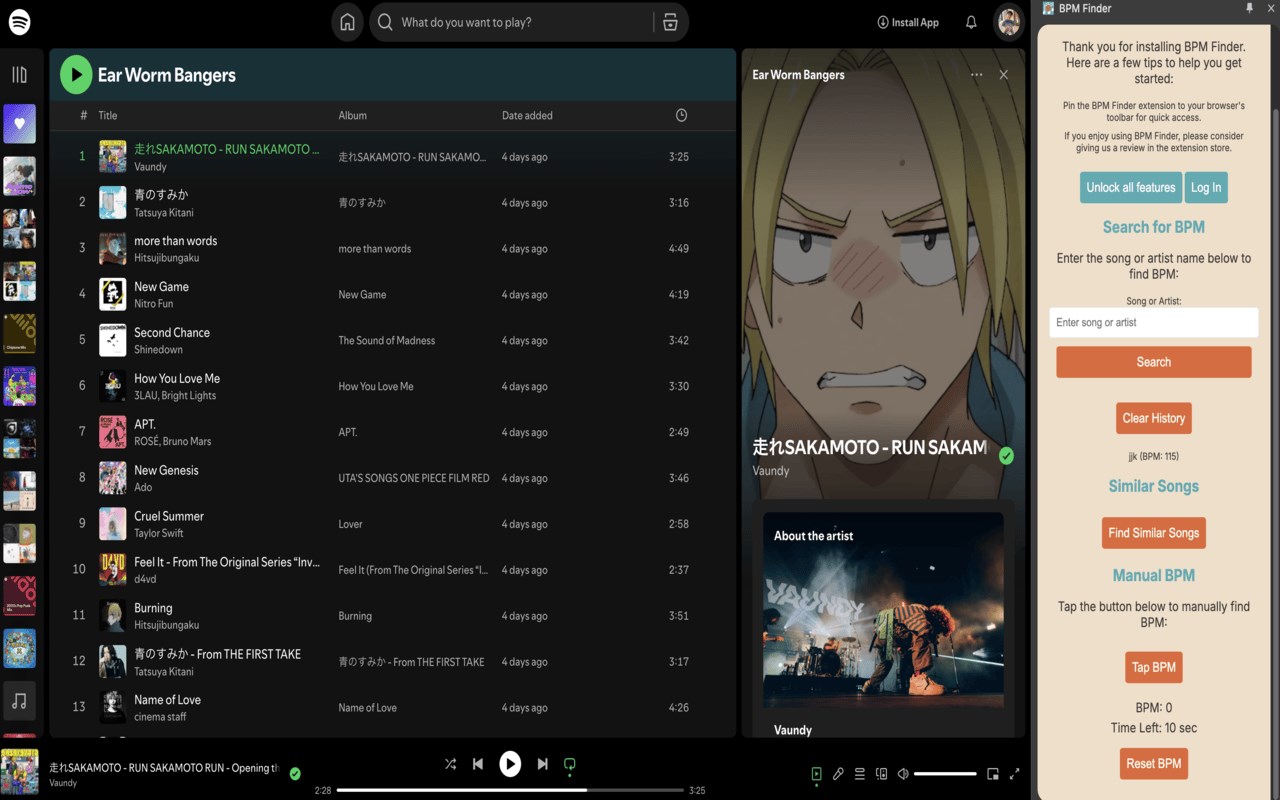Viewport: 1280px width, 800px height.
Task: Click the green saved checkmark beside song title in panel
Action: [x=1006, y=456]
